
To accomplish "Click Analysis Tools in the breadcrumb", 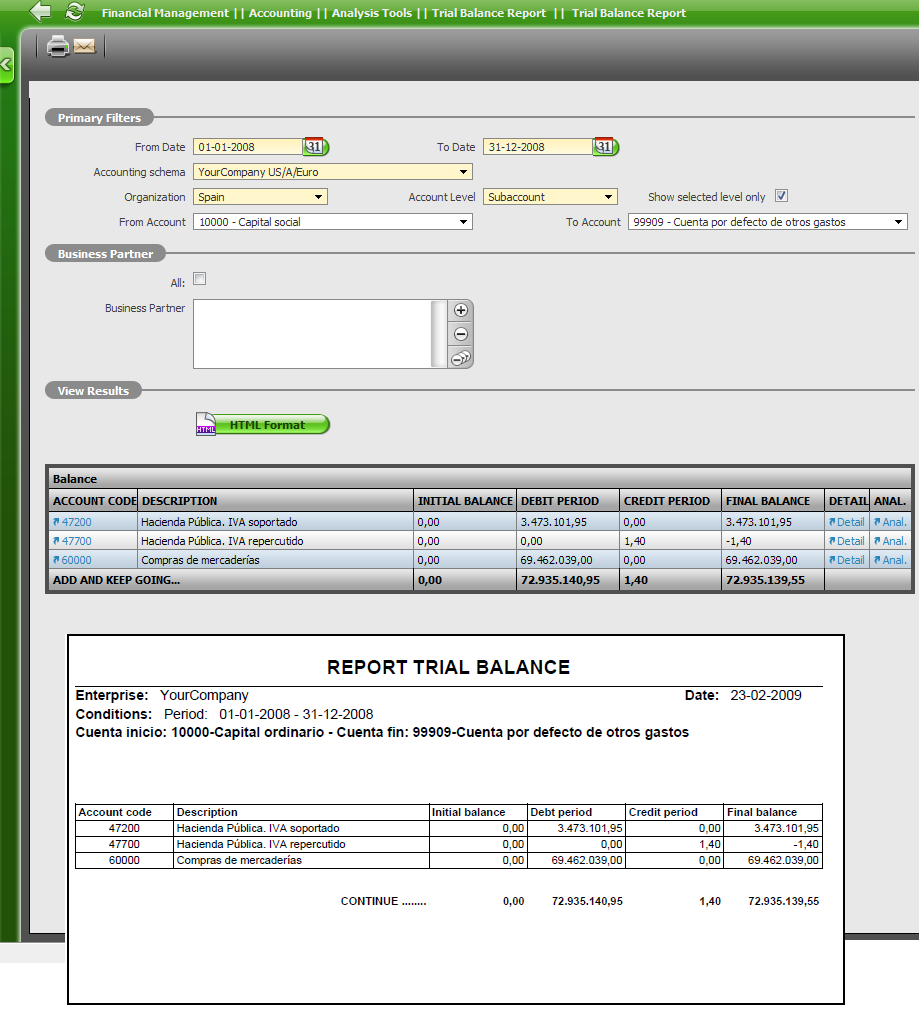I will pyautogui.click(x=371, y=13).
